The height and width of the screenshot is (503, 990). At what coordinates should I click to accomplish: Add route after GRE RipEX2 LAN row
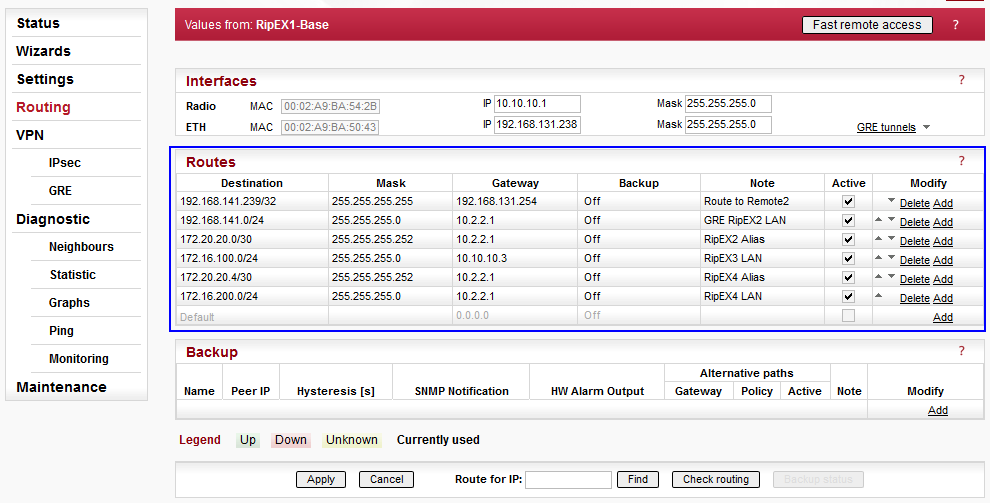click(x=943, y=222)
